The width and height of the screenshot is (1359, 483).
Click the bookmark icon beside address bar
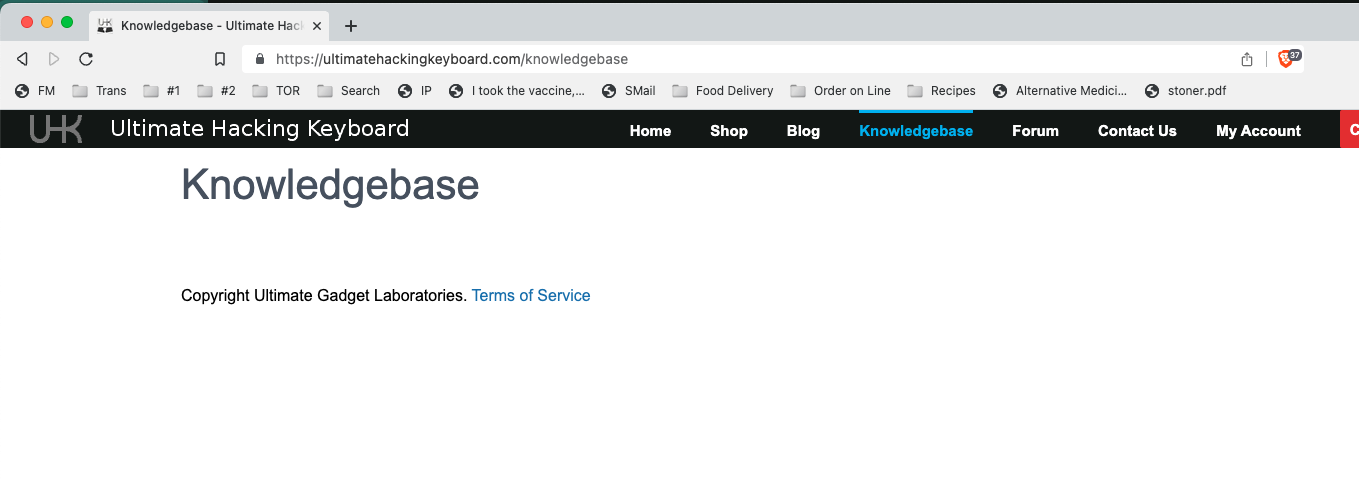point(220,59)
